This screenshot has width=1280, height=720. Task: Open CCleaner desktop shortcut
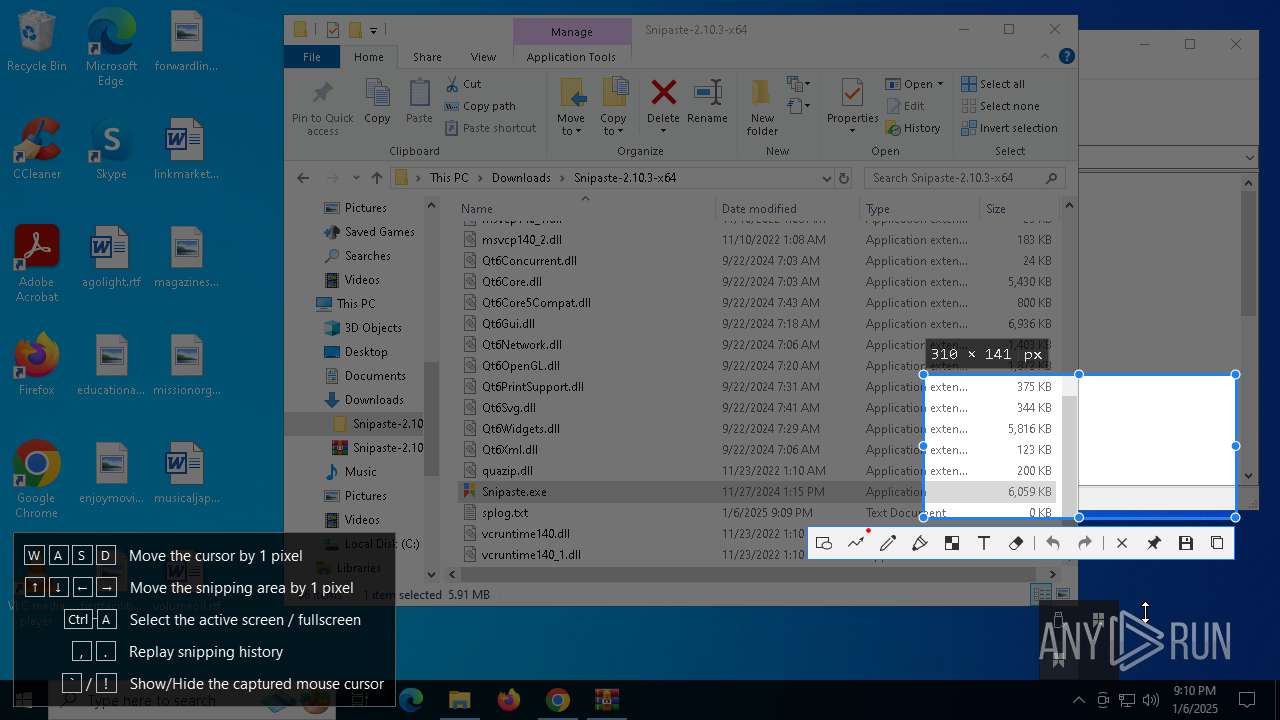pos(37,148)
